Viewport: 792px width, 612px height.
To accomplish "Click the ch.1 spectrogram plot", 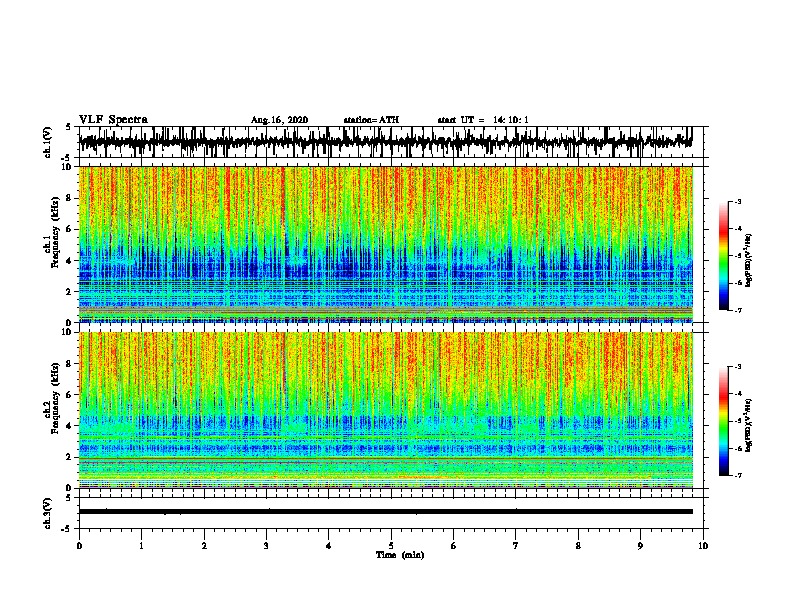I will 386,244.
